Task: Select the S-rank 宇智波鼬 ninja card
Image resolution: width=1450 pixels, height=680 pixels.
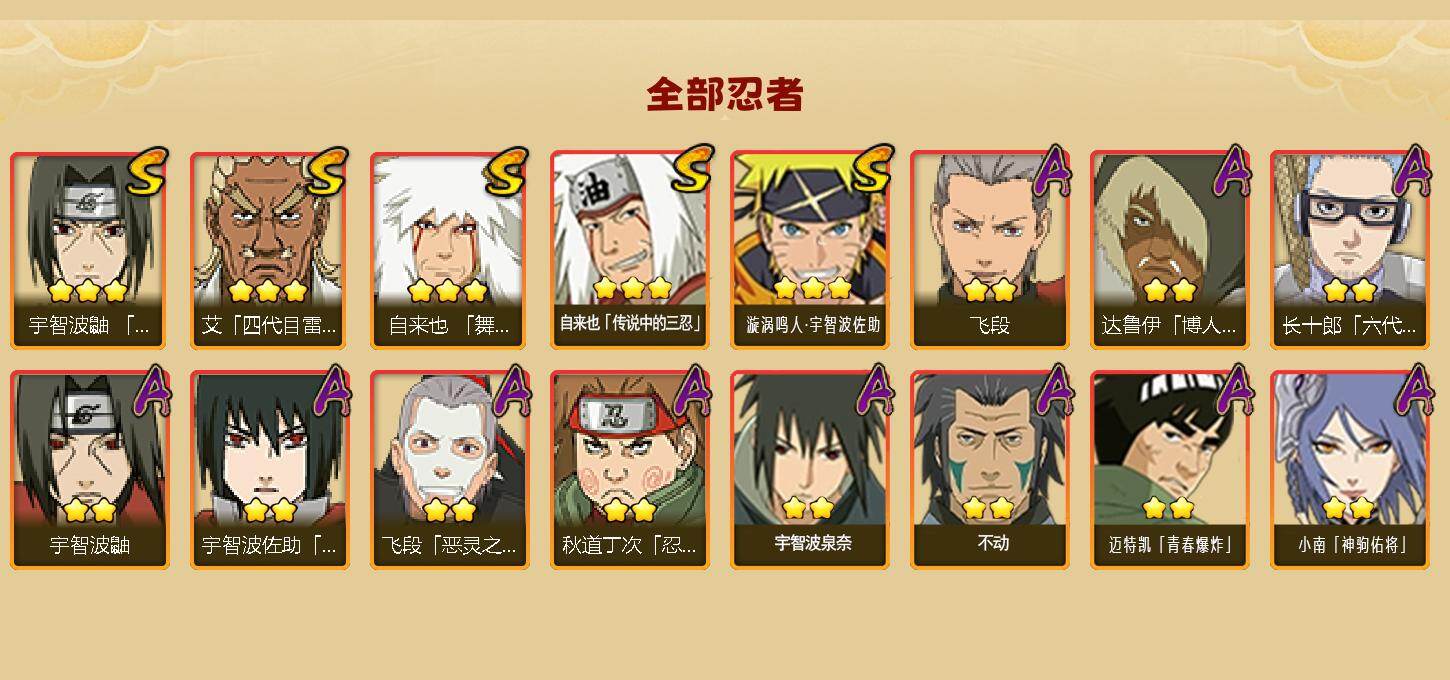Action: (90, 250)
